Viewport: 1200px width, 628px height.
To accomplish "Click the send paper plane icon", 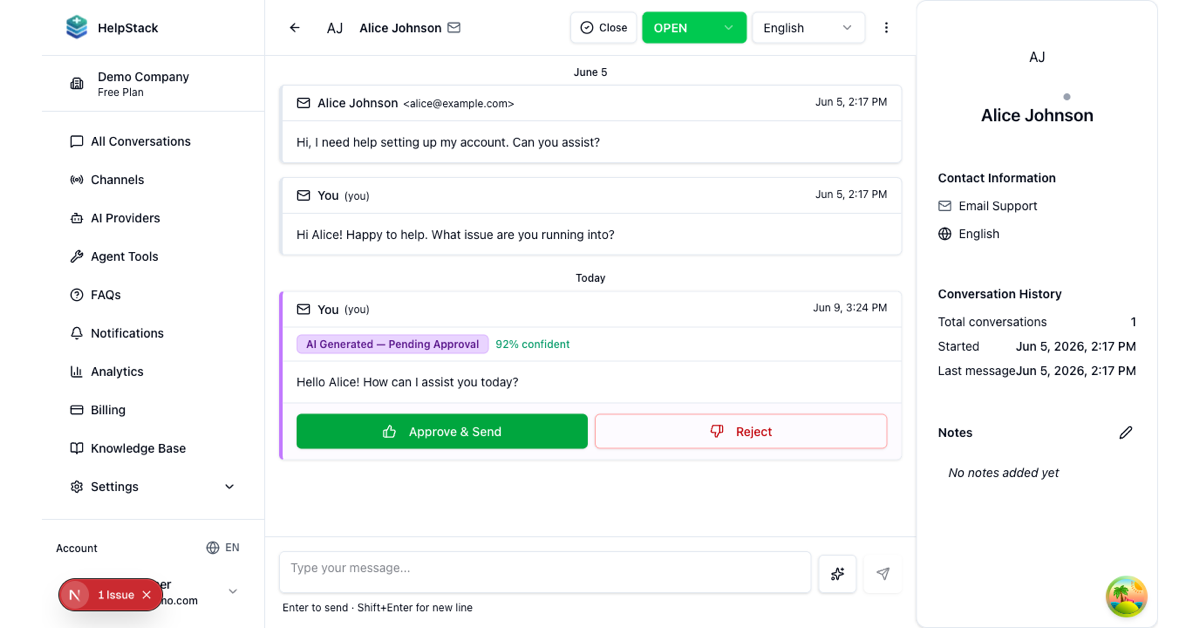I will click(x=883, y=574).
